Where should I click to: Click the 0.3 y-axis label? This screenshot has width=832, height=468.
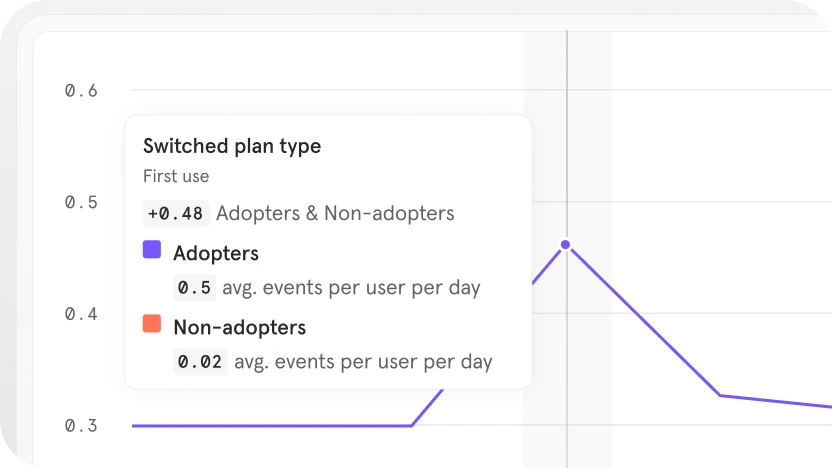81,425
